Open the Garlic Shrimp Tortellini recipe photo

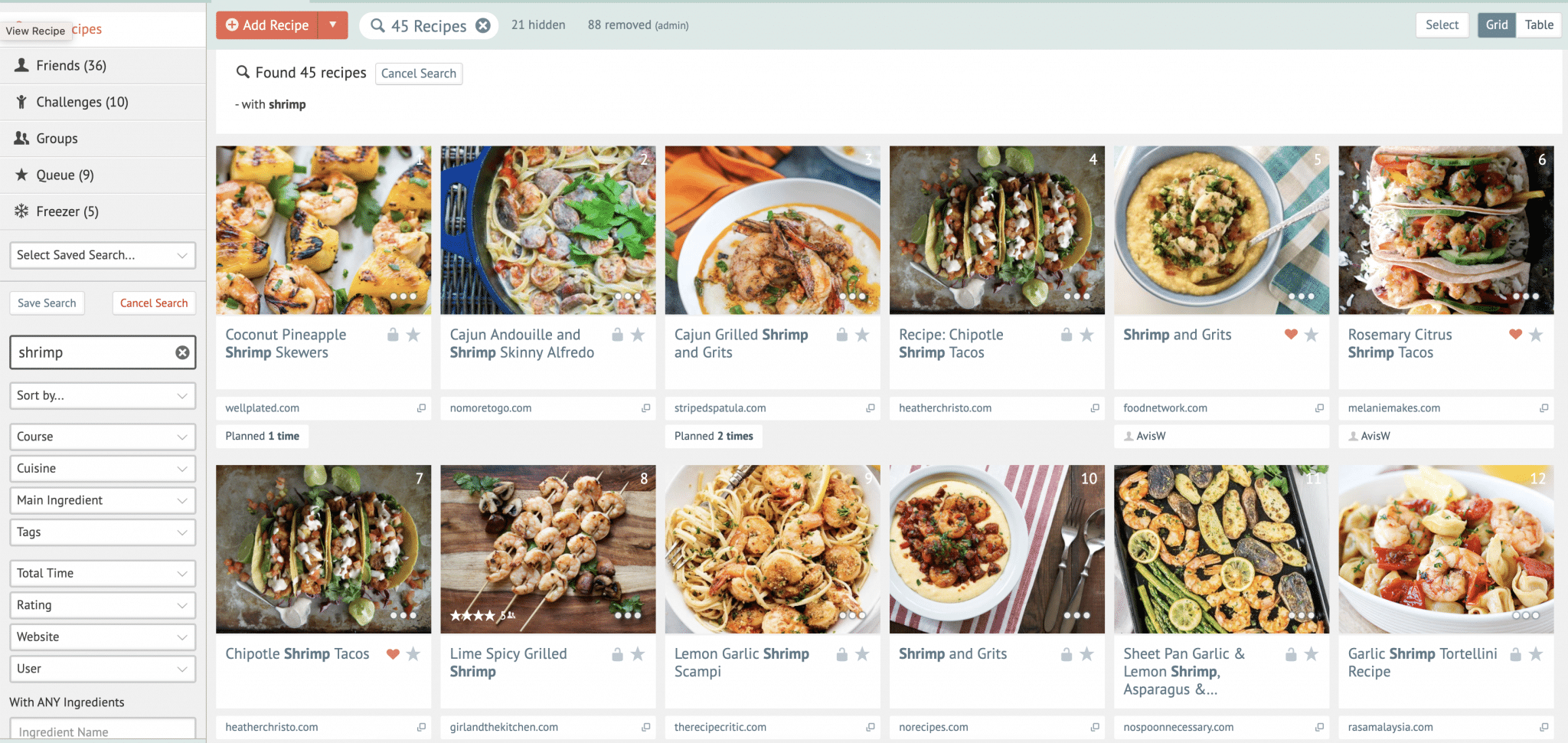1445,549
